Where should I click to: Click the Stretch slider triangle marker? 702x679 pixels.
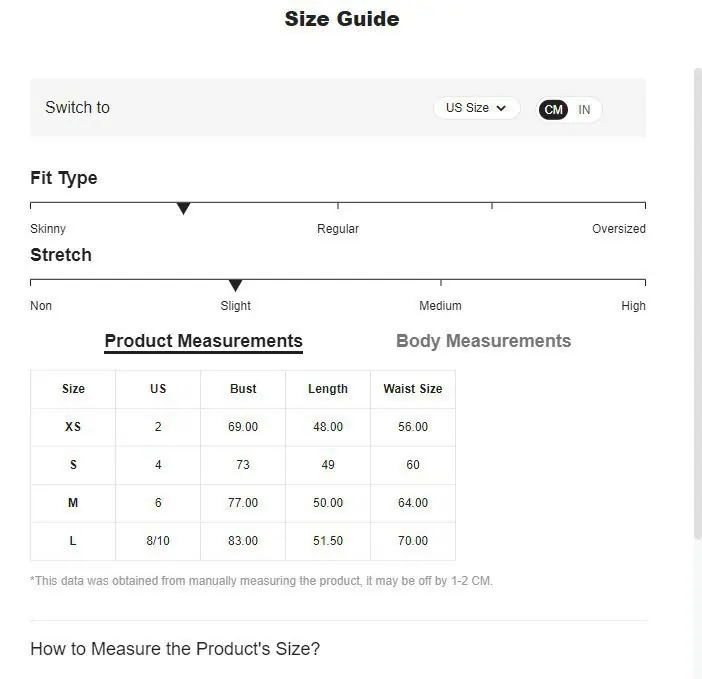[235, 285]
